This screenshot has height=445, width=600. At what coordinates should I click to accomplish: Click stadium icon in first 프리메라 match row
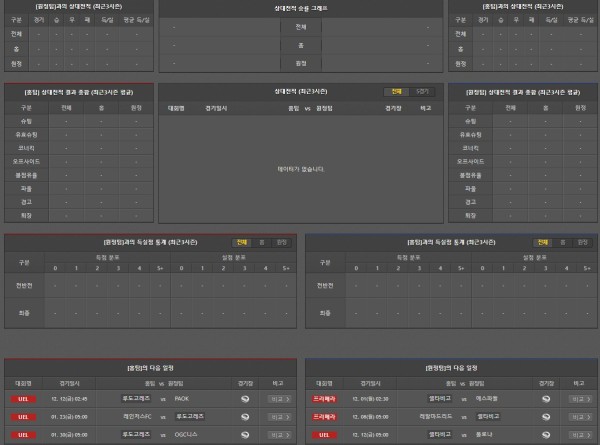tap(546, 398)
